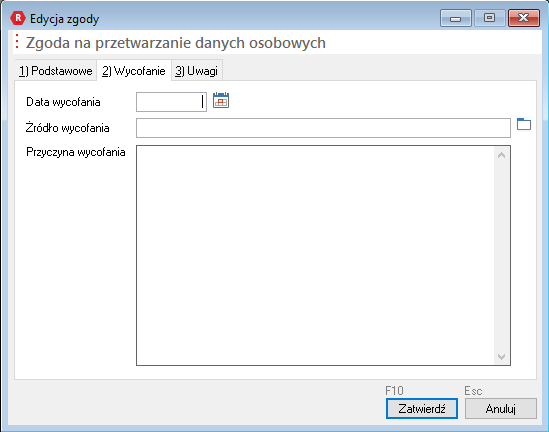549x432 pixels.
Task: Close the Edycja zgody dialog
Action: (523, 18)
